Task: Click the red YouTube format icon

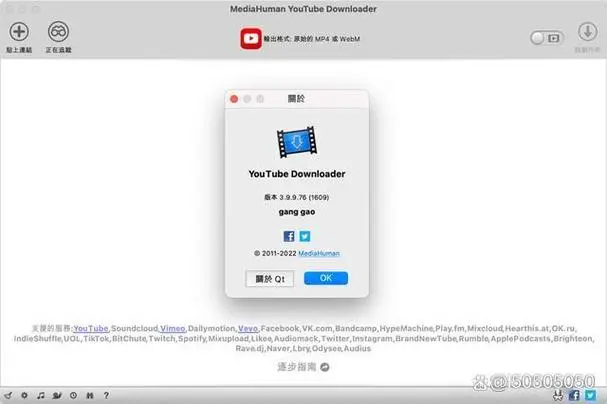Action: (250, 39)
